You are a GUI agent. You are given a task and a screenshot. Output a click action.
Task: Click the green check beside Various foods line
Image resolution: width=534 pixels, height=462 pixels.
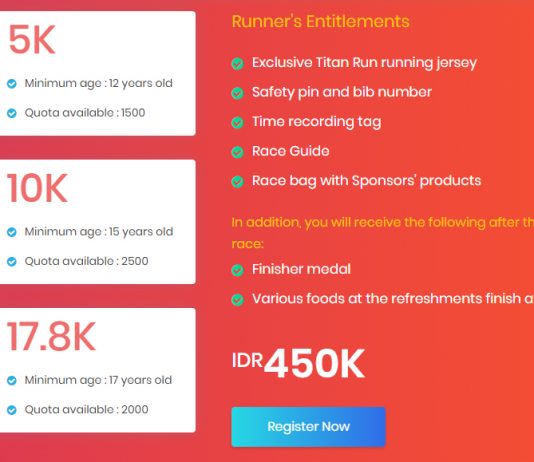click(237, 300)
